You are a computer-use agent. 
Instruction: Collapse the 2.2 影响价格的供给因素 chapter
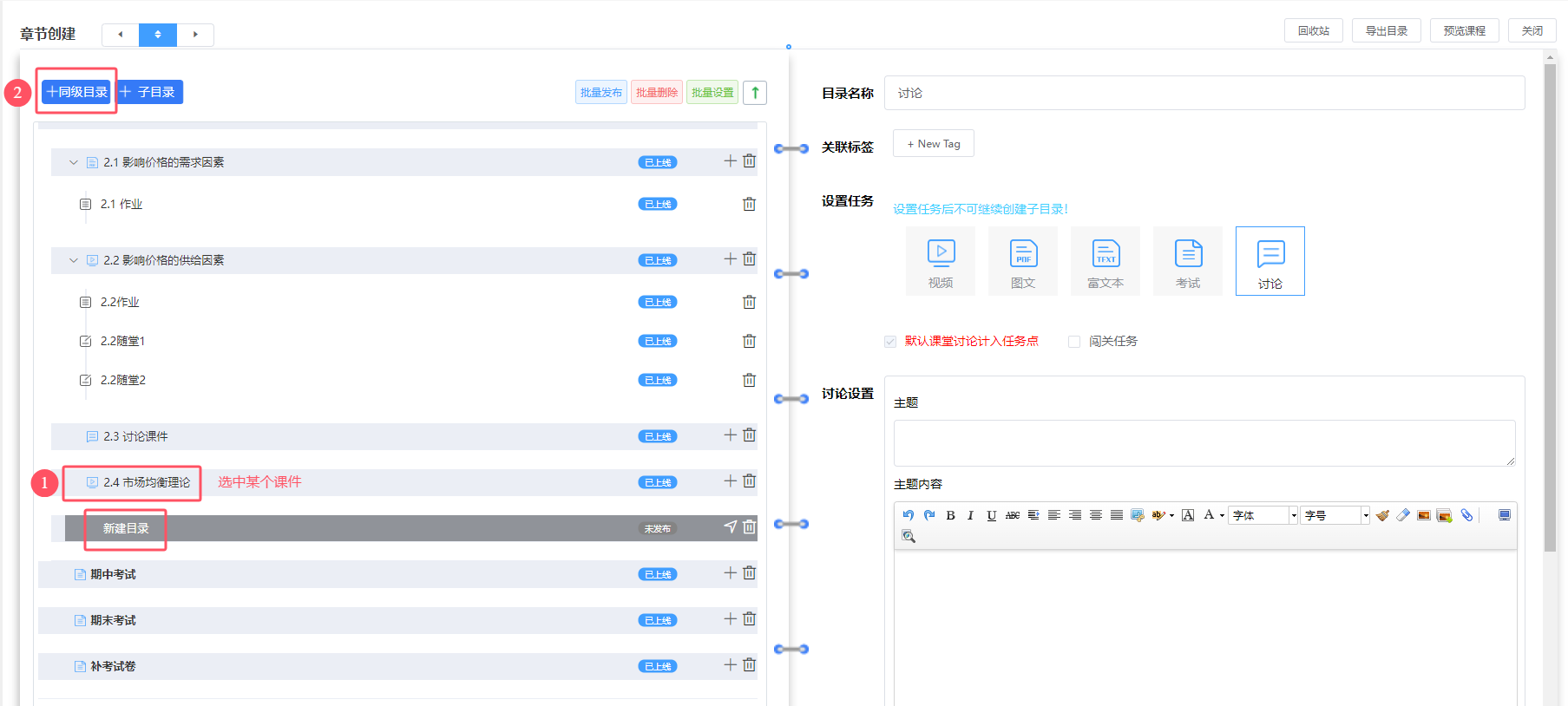(74, 260)
